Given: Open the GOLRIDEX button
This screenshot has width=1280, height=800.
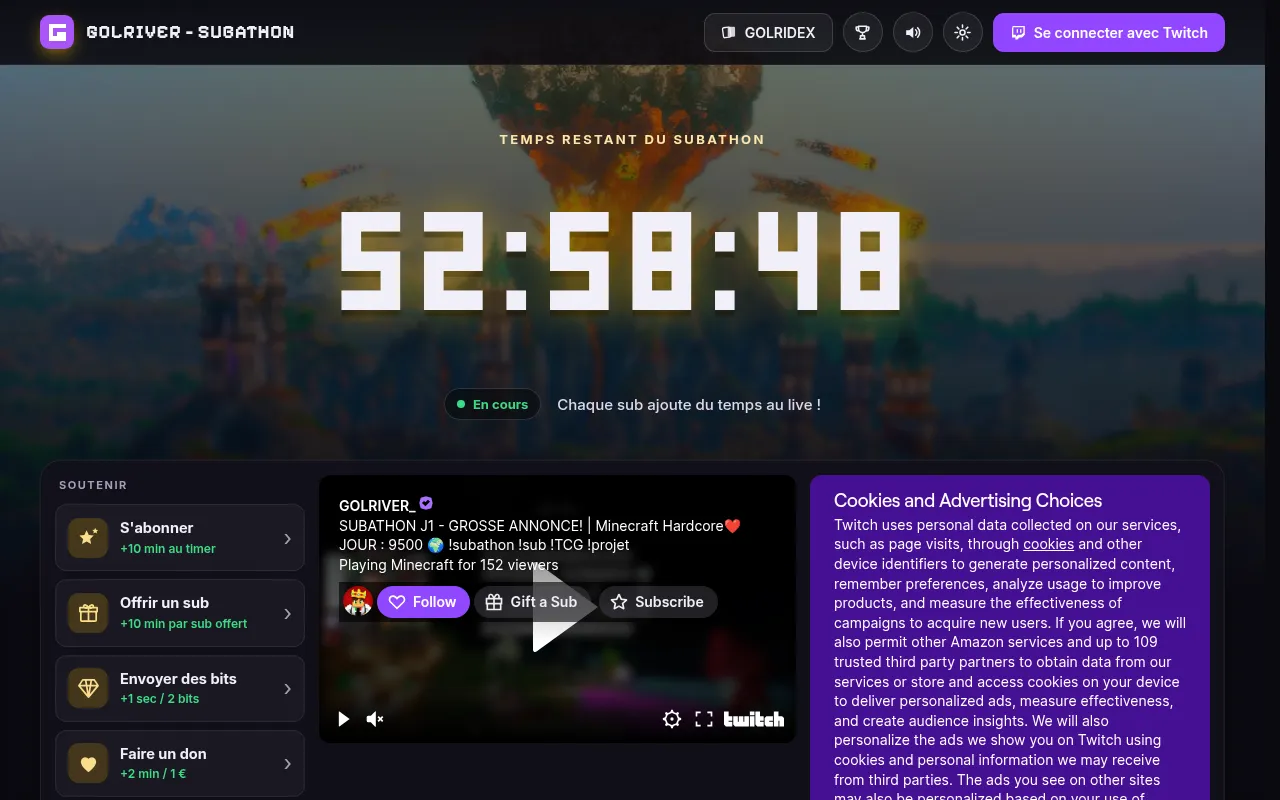Looking at the screenshot, I should click(x=768, y=32).
